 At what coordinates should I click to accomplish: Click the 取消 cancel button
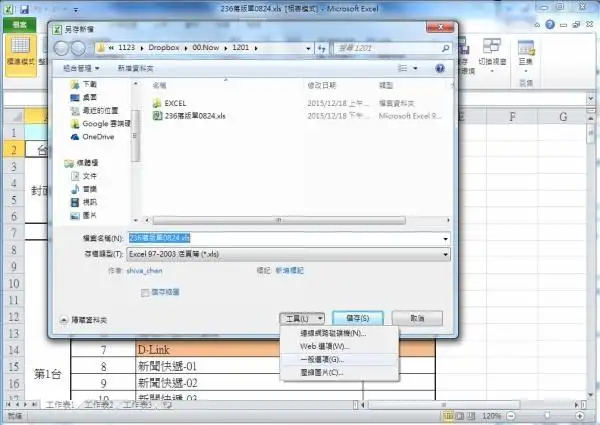click(417, 318)
